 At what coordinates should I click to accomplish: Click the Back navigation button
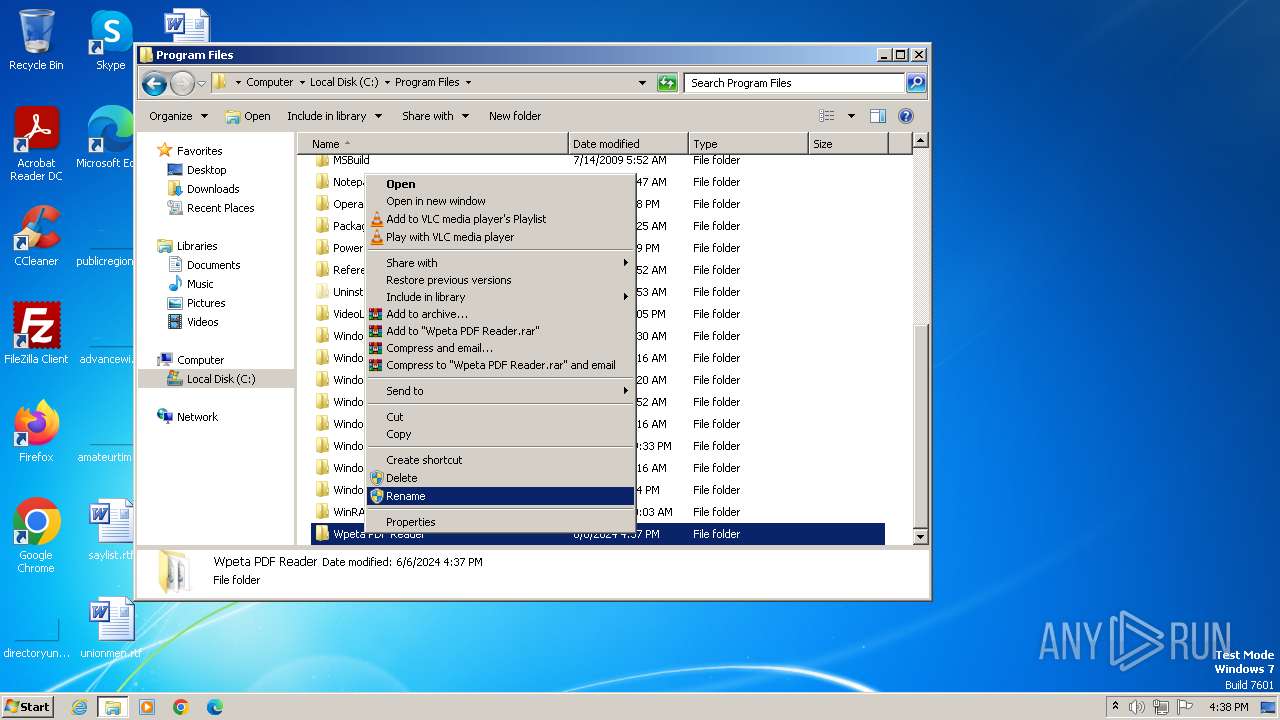(154, 83)
